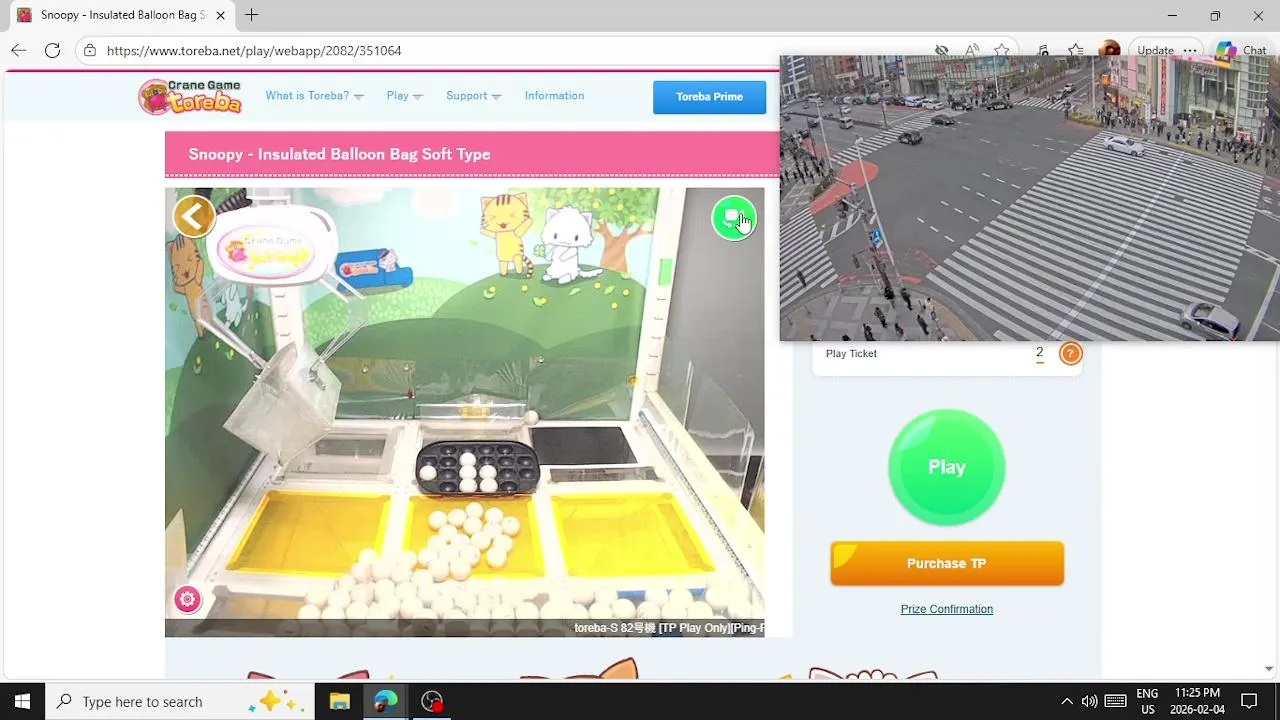The image size is (1280, 720).
Task: Open the touch keyboard tray icon
Action: coord(1116,701)
